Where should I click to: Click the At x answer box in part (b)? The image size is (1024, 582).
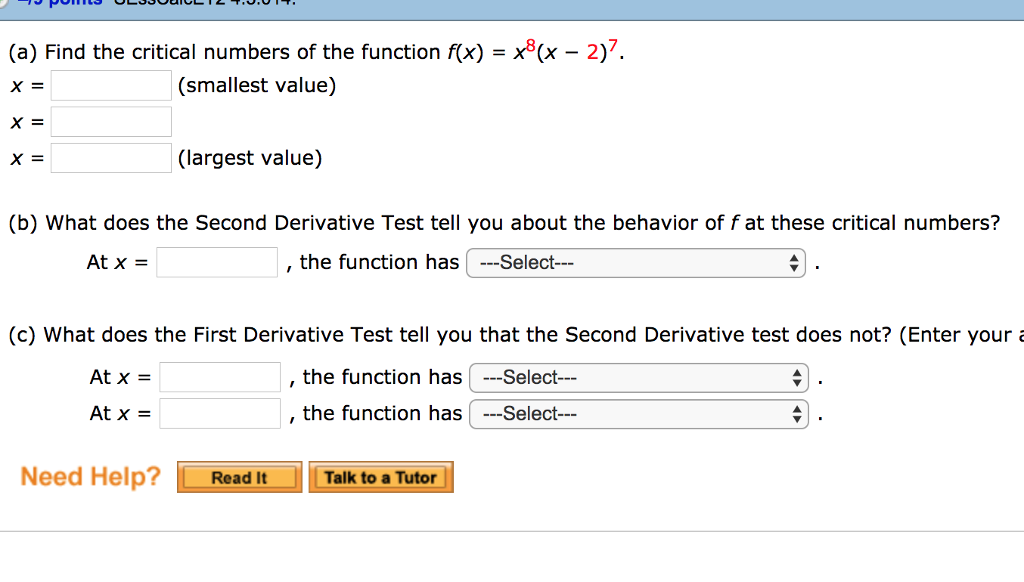coord(216,262)
